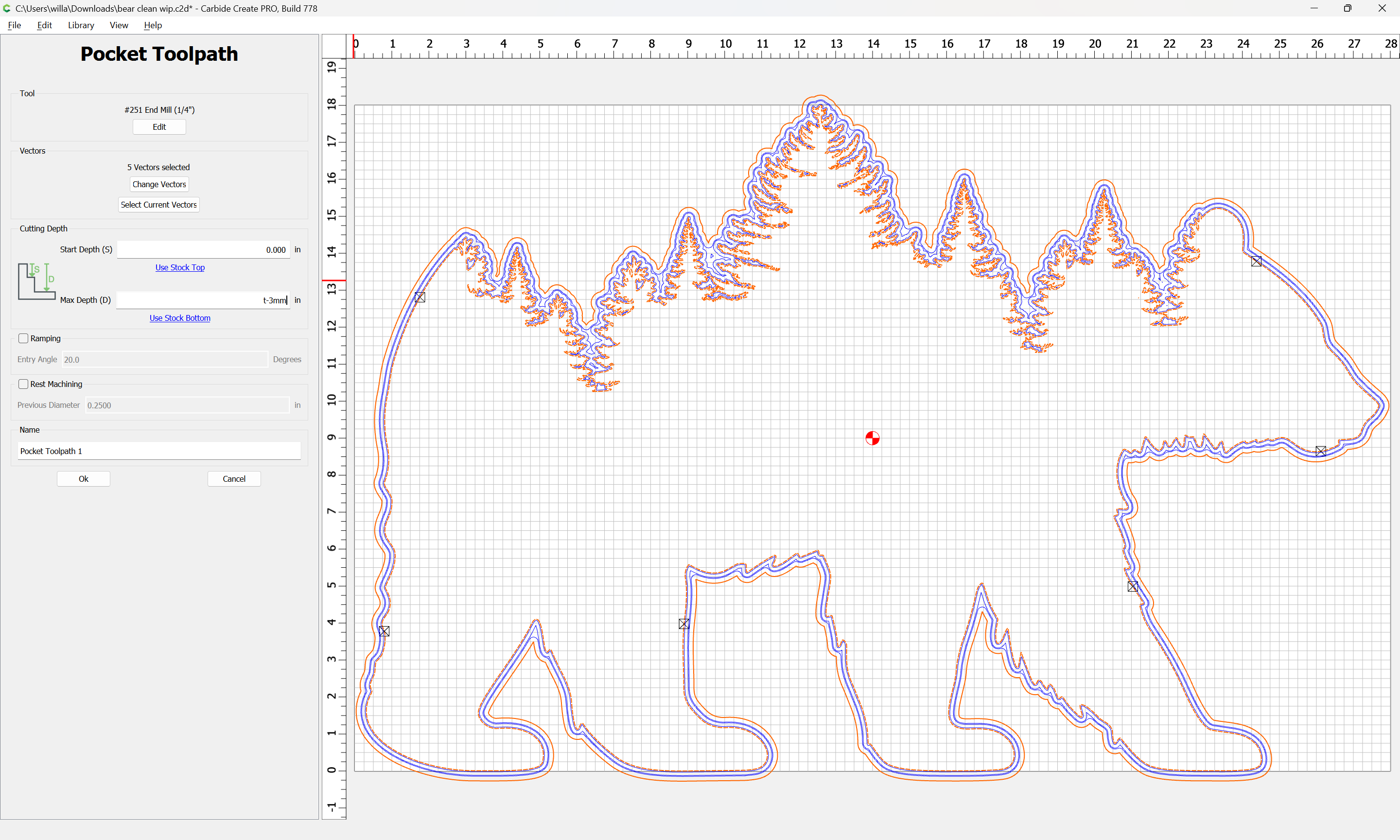Click the Pocket Toolpath heading
The image size is (1400, 840).
159,54
